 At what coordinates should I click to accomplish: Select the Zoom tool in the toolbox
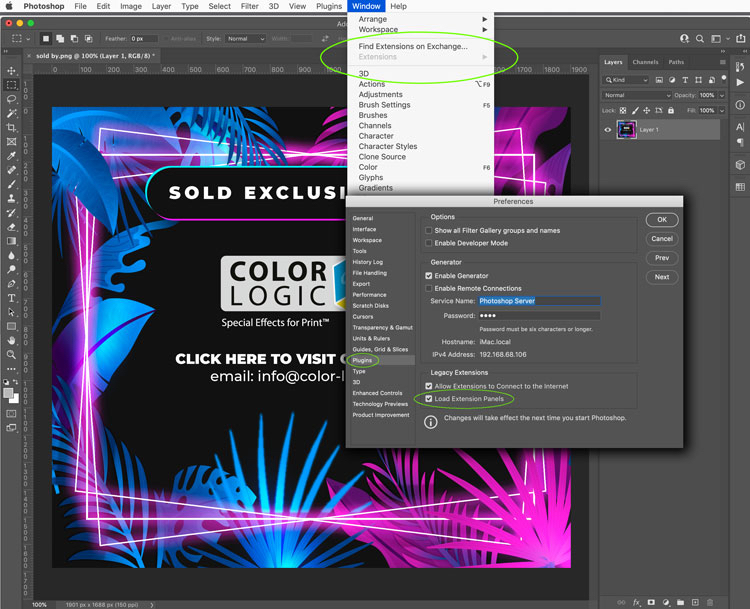[11, 354]
